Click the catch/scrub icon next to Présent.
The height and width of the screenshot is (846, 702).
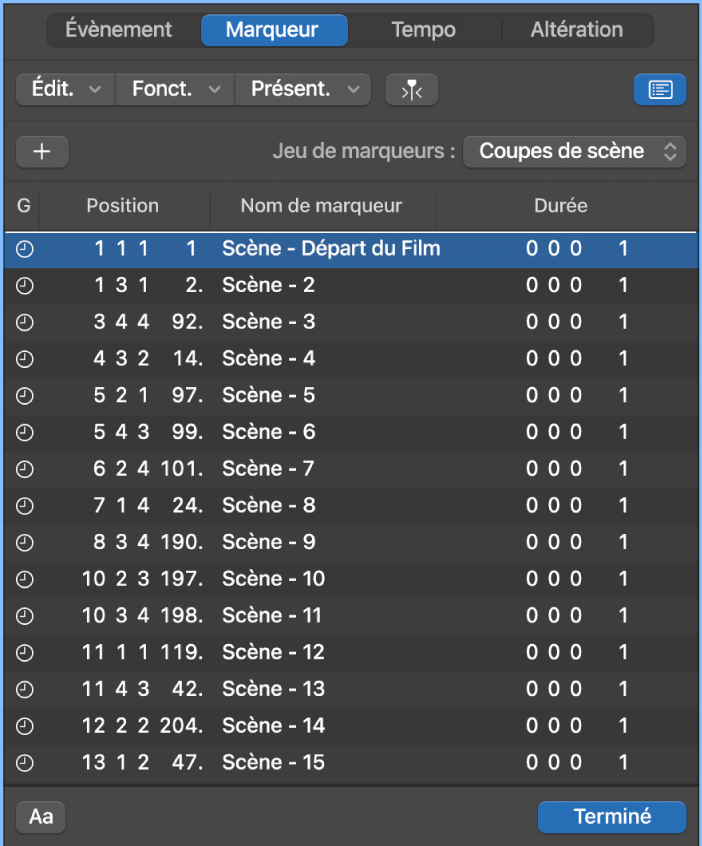pyautogui.click(x=411, y=89)
